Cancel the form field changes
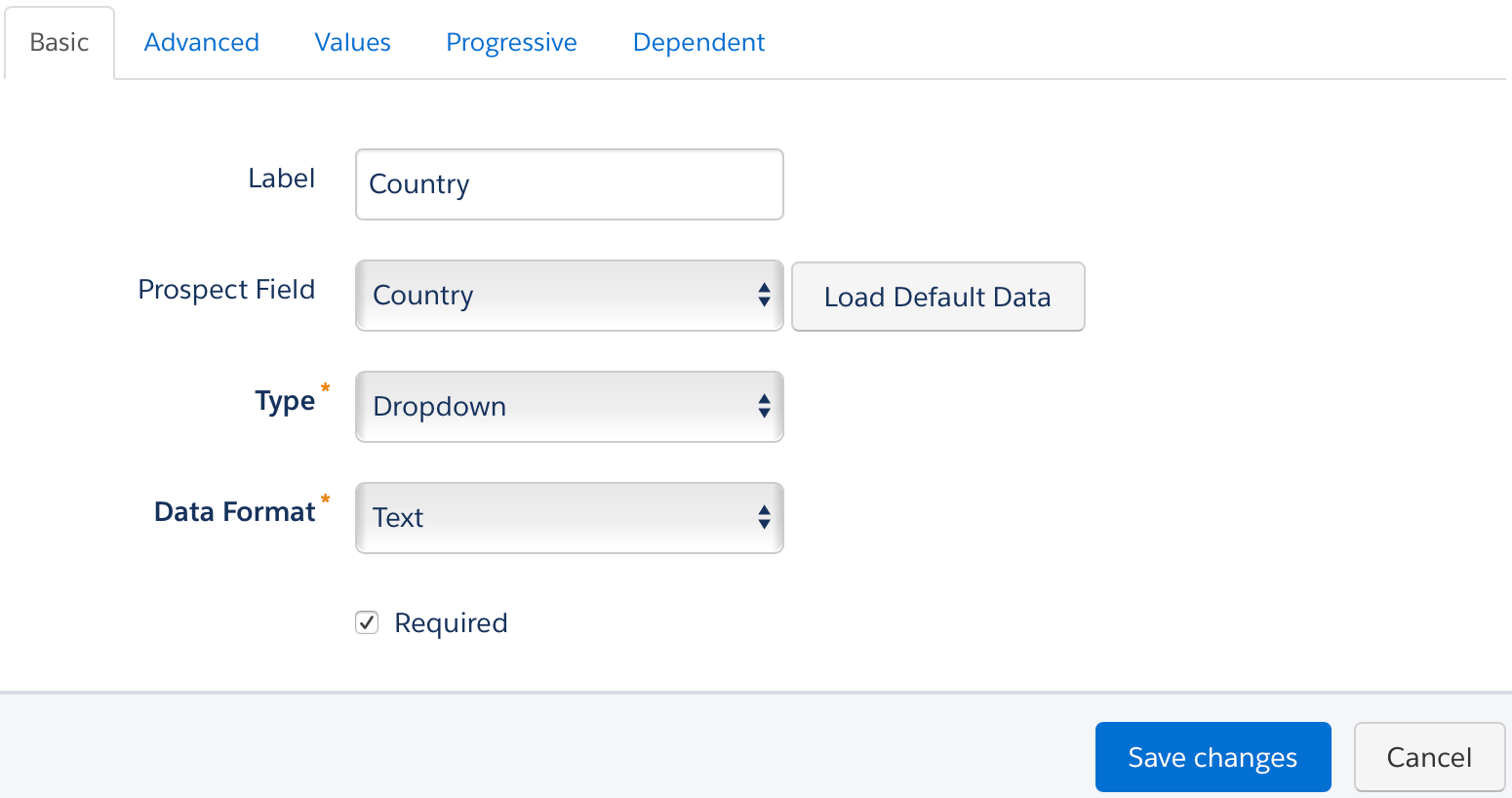This screenshot has width=1512, height=798. [1429, 756]
